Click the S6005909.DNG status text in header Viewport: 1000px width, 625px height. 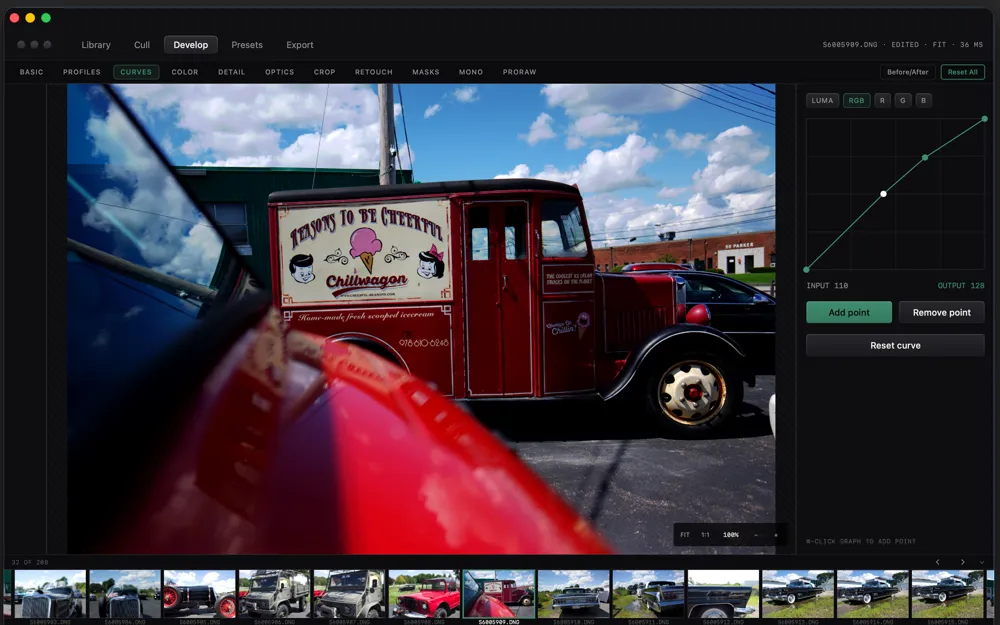pos(849,45)
